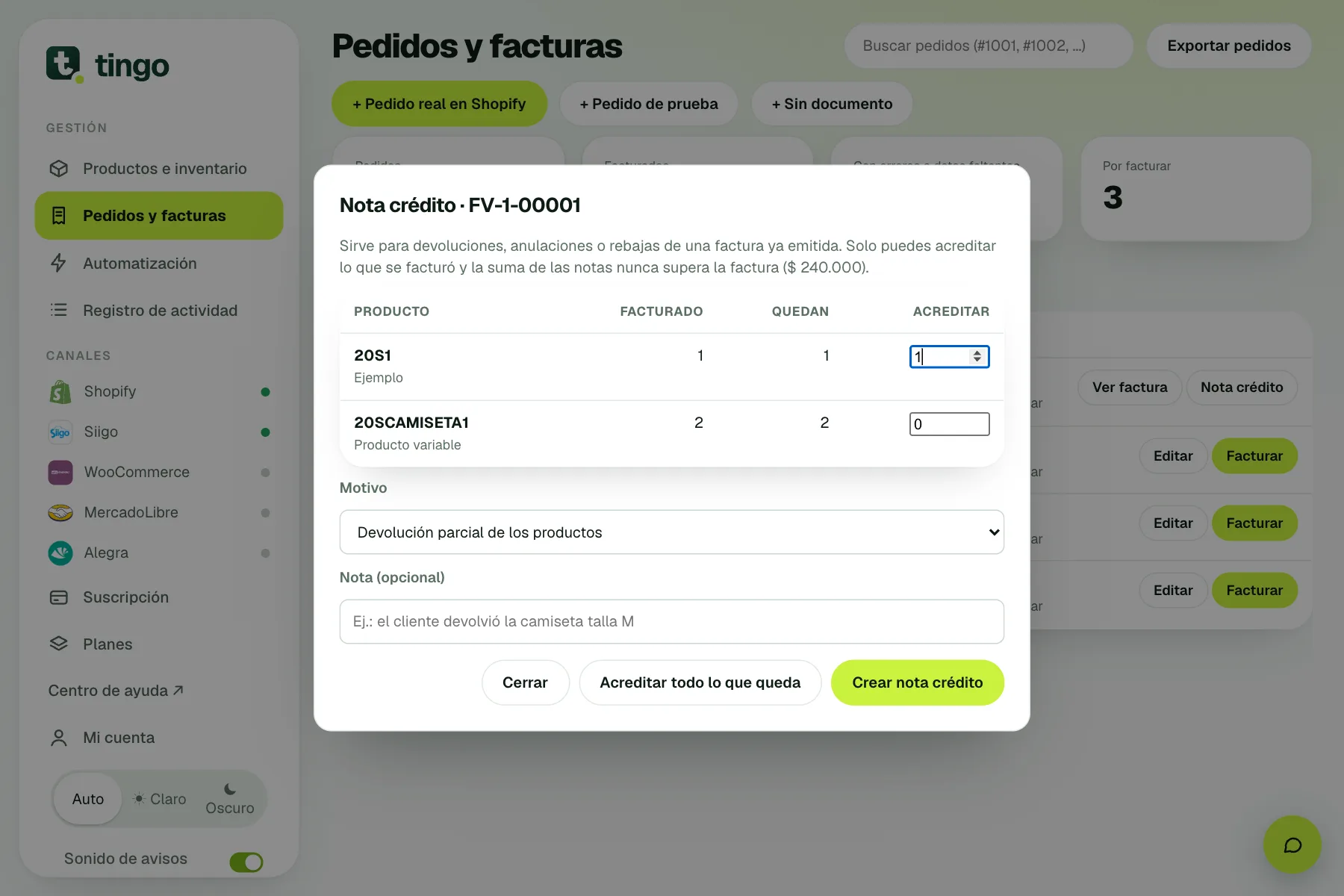Click the Planes layers icon
The image size is (1344, 896).
click(x=59, y=644)
